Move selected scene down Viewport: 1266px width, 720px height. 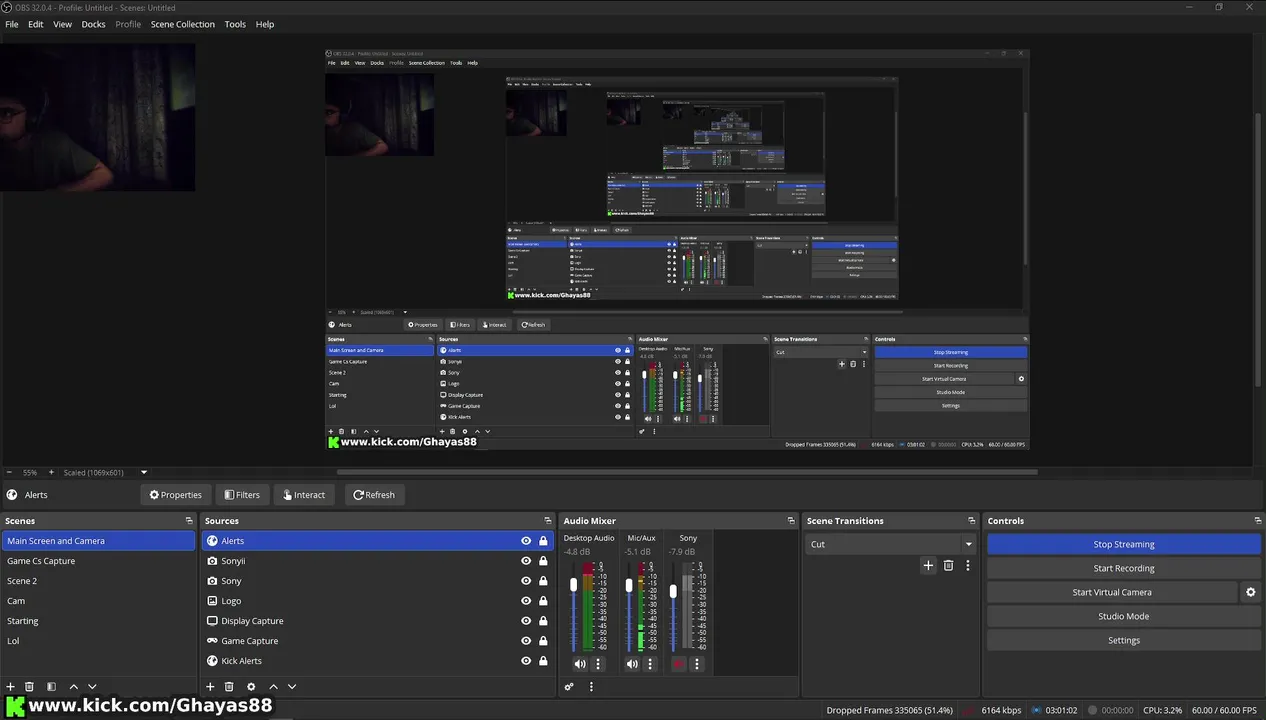[x=92, y=687]
